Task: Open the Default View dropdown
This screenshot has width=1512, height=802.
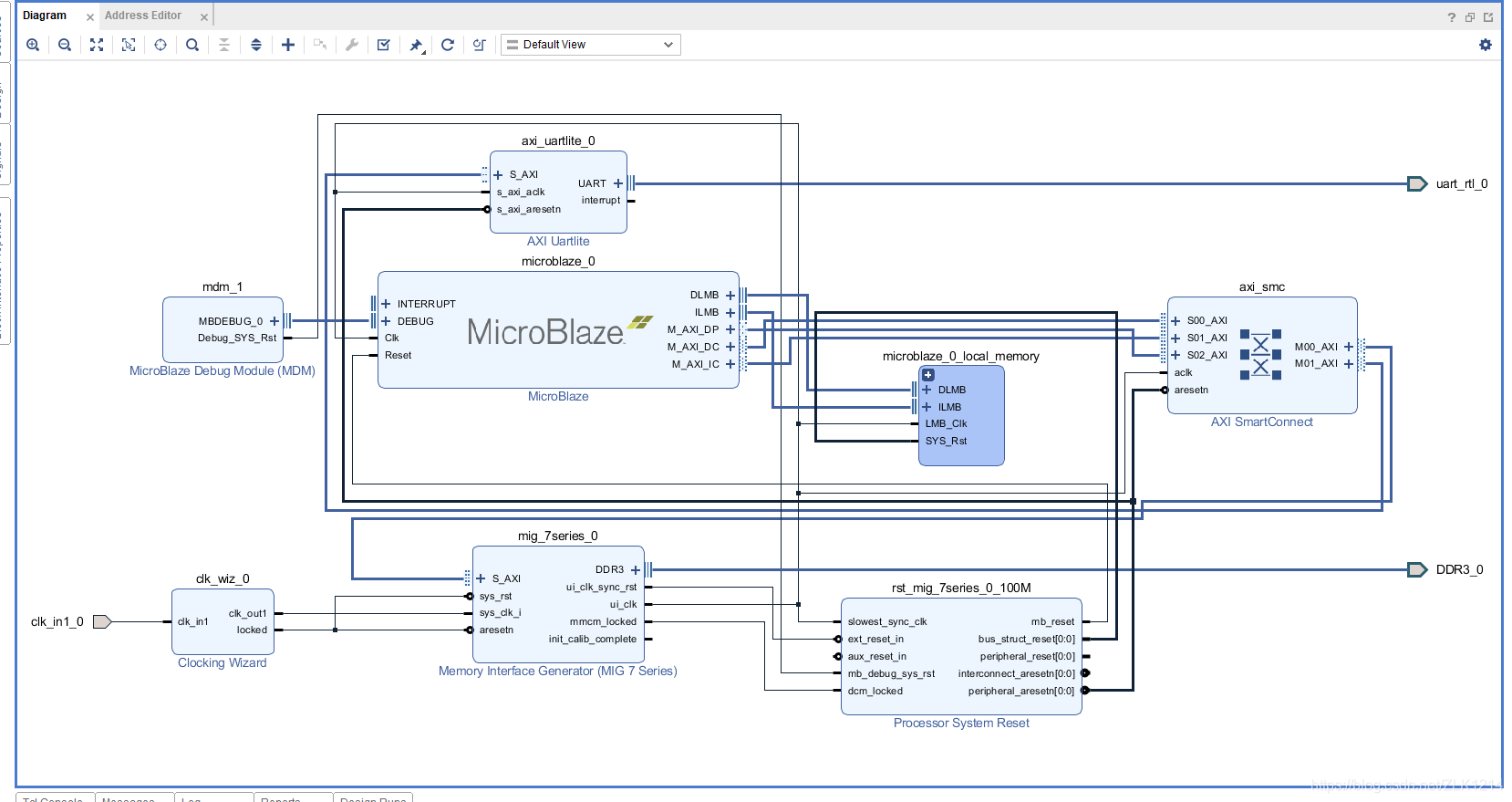Action: (x=591, y=45)
